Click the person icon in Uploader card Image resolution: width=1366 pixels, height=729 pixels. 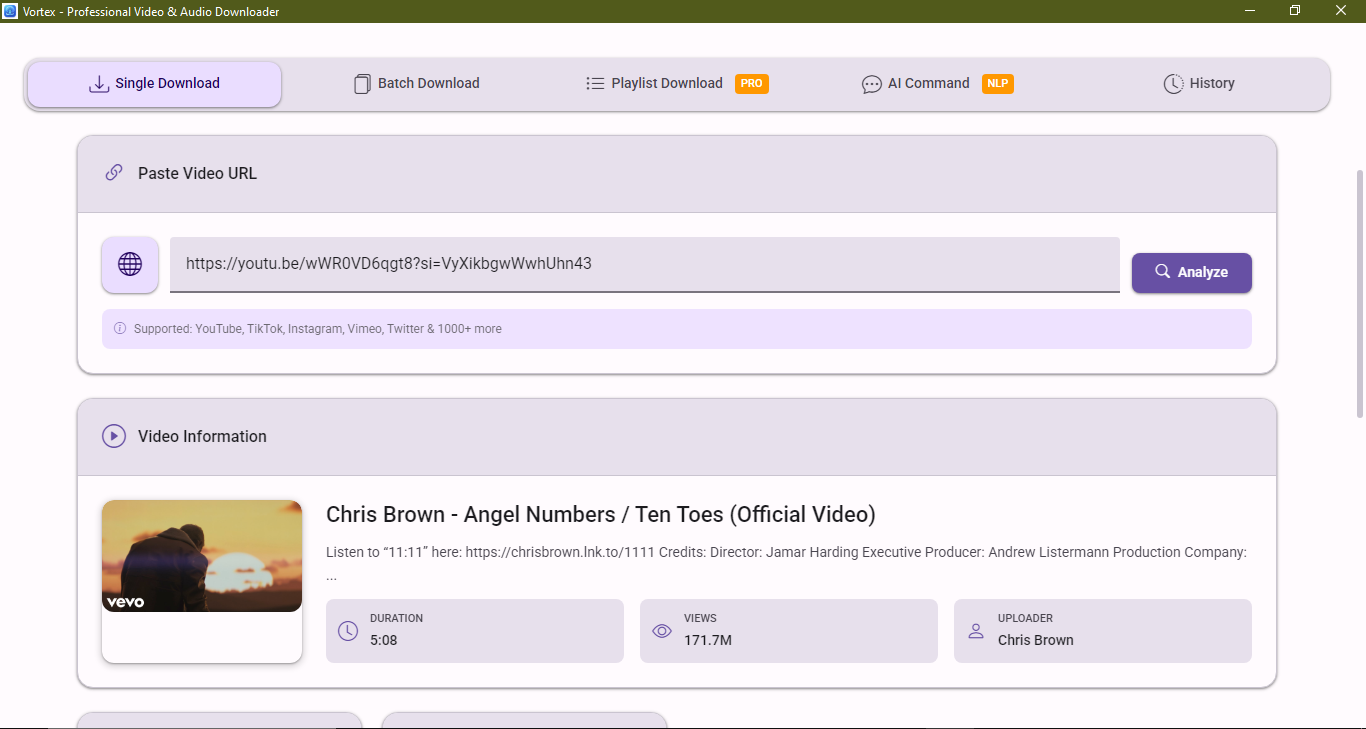[976, 631]
